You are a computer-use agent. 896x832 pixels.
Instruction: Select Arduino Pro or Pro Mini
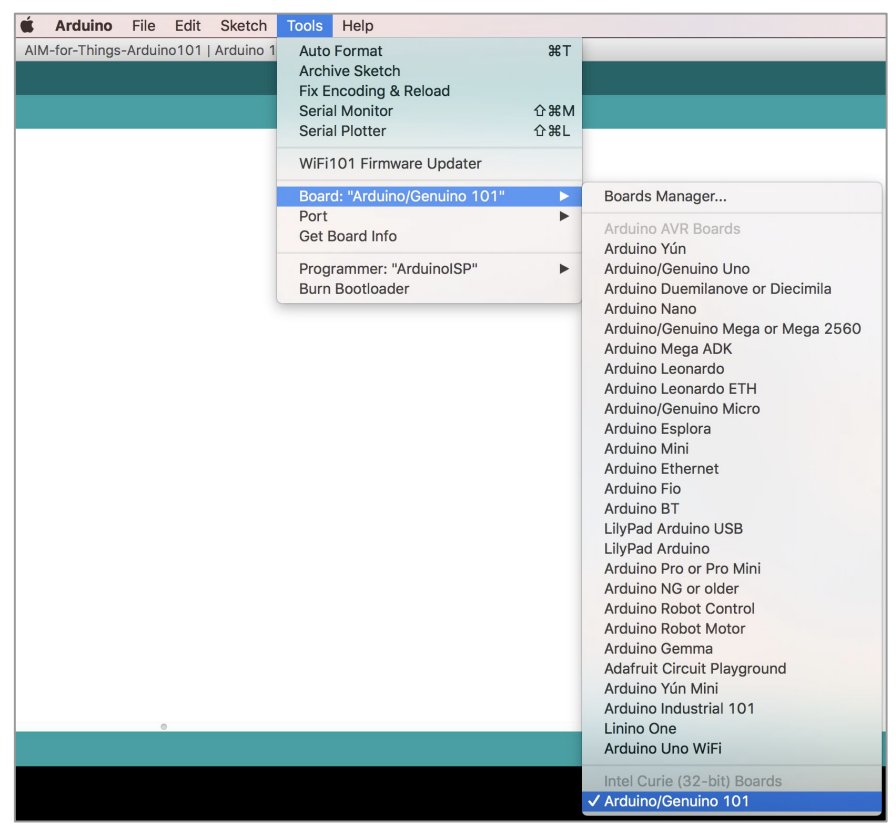pos(732,569)
